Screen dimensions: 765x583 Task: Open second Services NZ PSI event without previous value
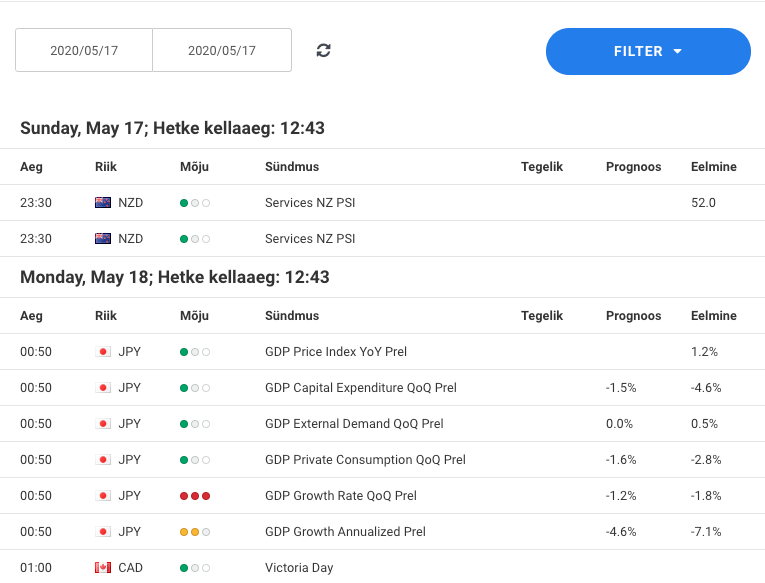pyautogui.click(x=310, y=239)
